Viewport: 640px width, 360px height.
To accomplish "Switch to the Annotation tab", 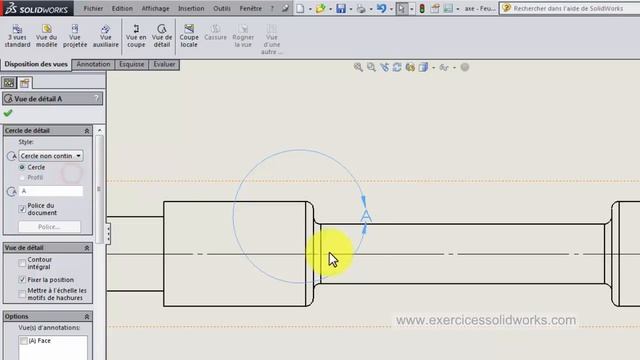I will tap(93, 64).
